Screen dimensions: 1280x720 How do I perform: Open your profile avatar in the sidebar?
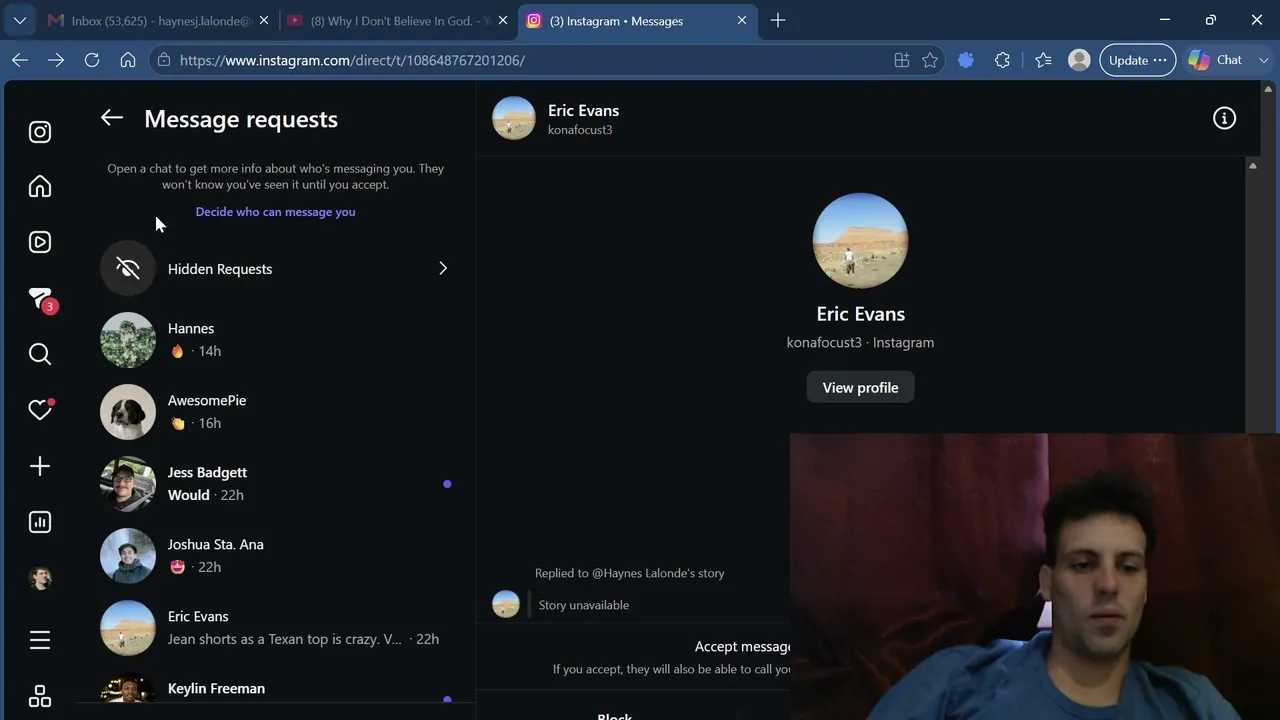click(40, 578)
